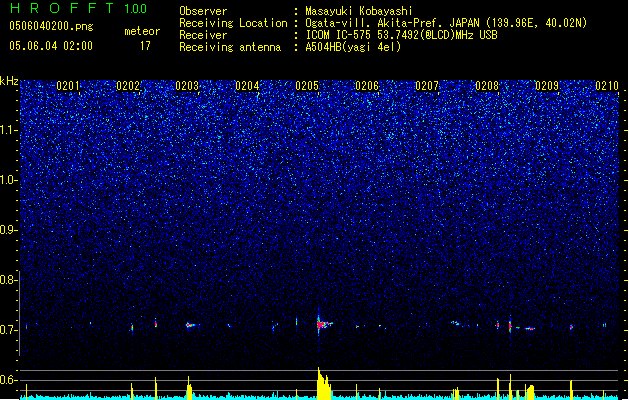Click the 0204 time marker
This screenshot has height=400, width=629.
(247, 86)
